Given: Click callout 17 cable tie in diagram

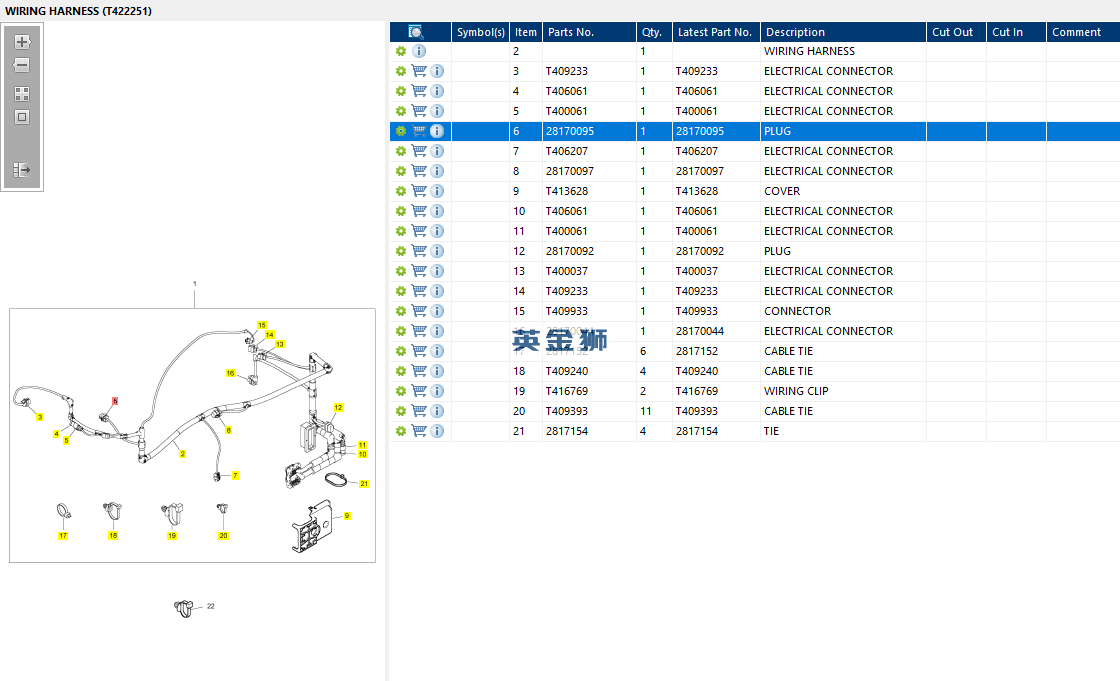Looking at the screenshot, I should 63,535.
